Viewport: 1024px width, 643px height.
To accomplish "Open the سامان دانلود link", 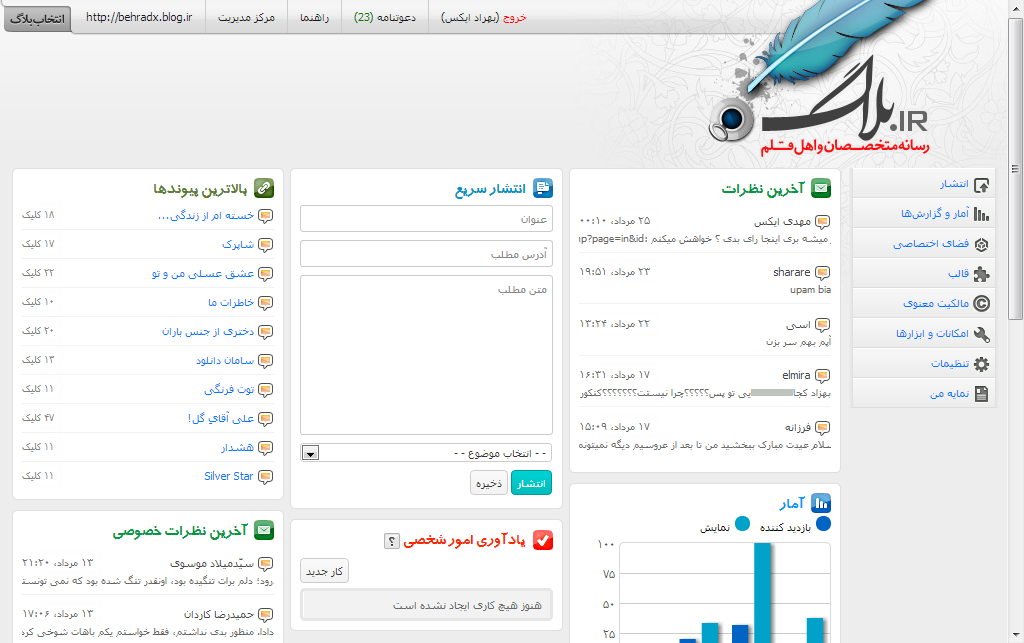I will pyautogui.click(x=225, y=360).
